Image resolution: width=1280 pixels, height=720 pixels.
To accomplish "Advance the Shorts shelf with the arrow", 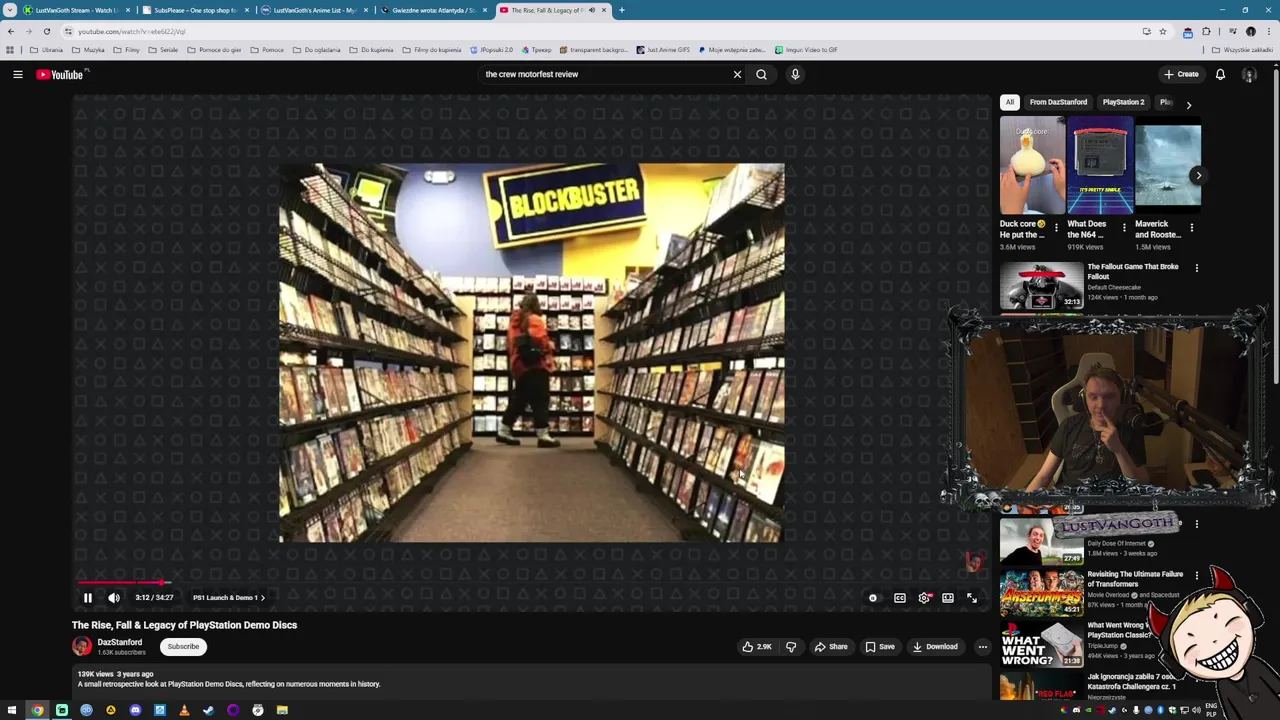I will tap(1198, 176).
